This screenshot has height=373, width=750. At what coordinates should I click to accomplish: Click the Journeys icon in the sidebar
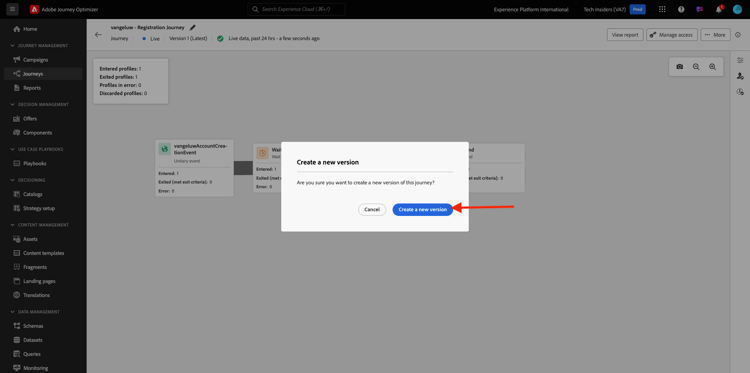click(17, 74)
